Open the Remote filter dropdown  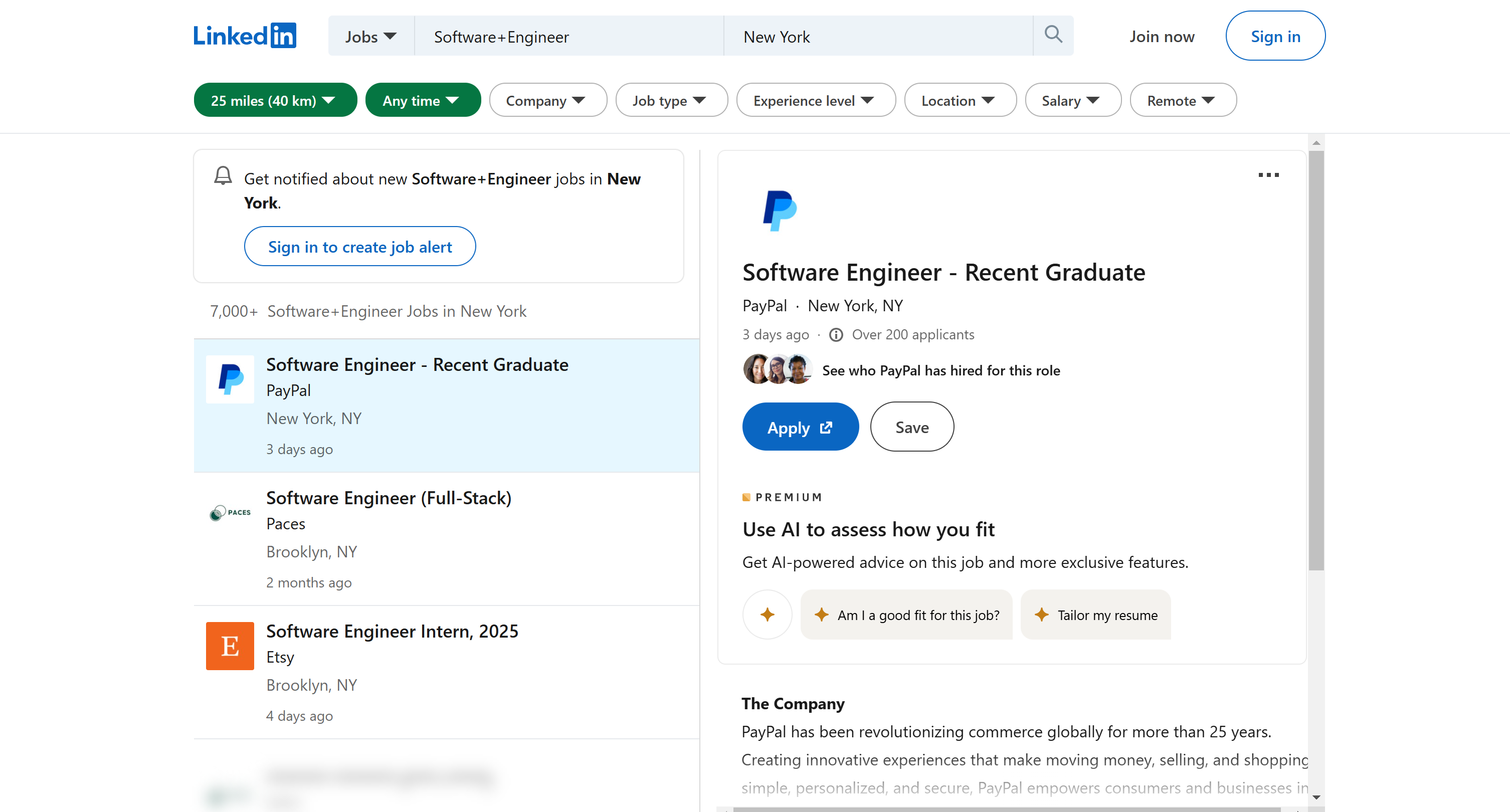coord(1182,100)
